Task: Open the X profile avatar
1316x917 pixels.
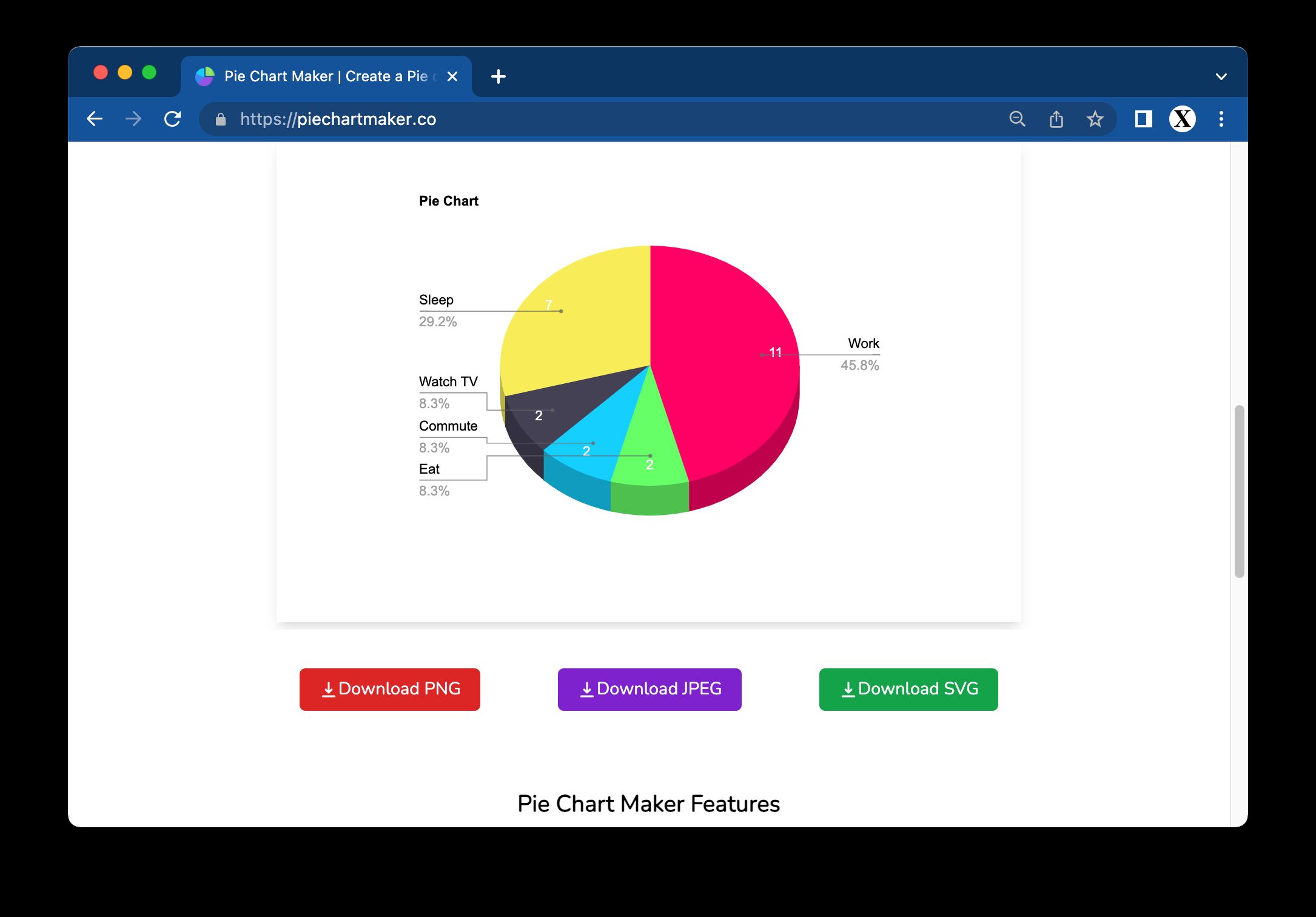Action: [1183, 119]
